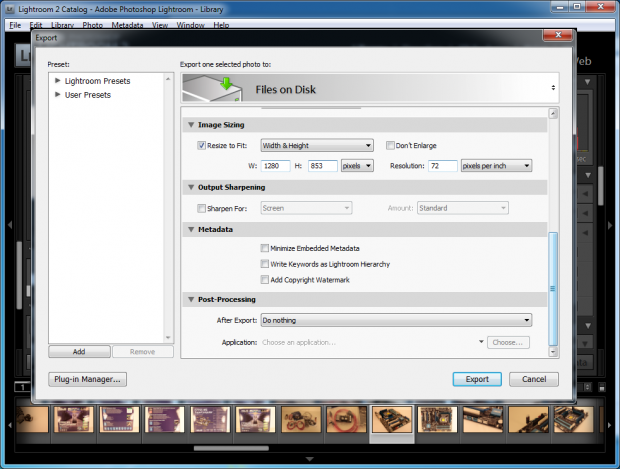This screenshot has width=620, height=469.
Task: Expand the Lightroom Presets folder
Action: [58, 81]
